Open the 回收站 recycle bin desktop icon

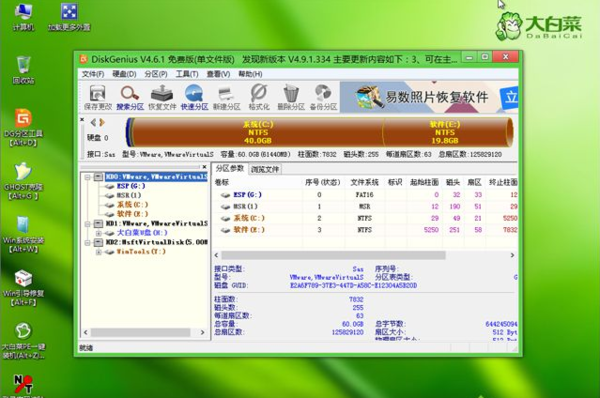(x=23, y=70)
